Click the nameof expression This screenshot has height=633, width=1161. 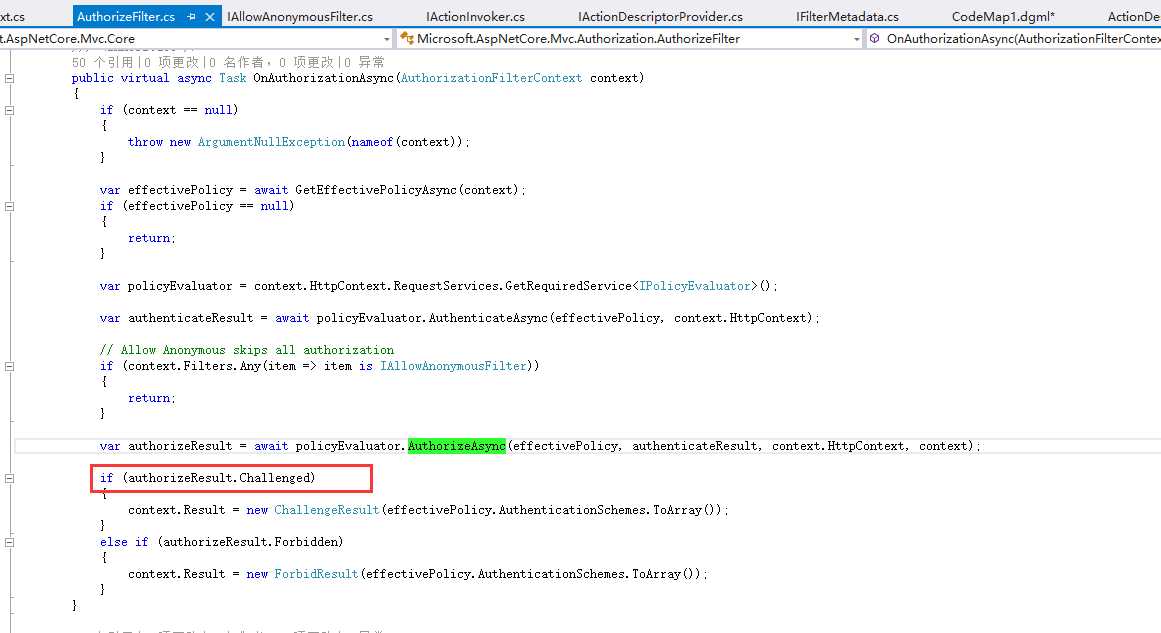[372, 142]
